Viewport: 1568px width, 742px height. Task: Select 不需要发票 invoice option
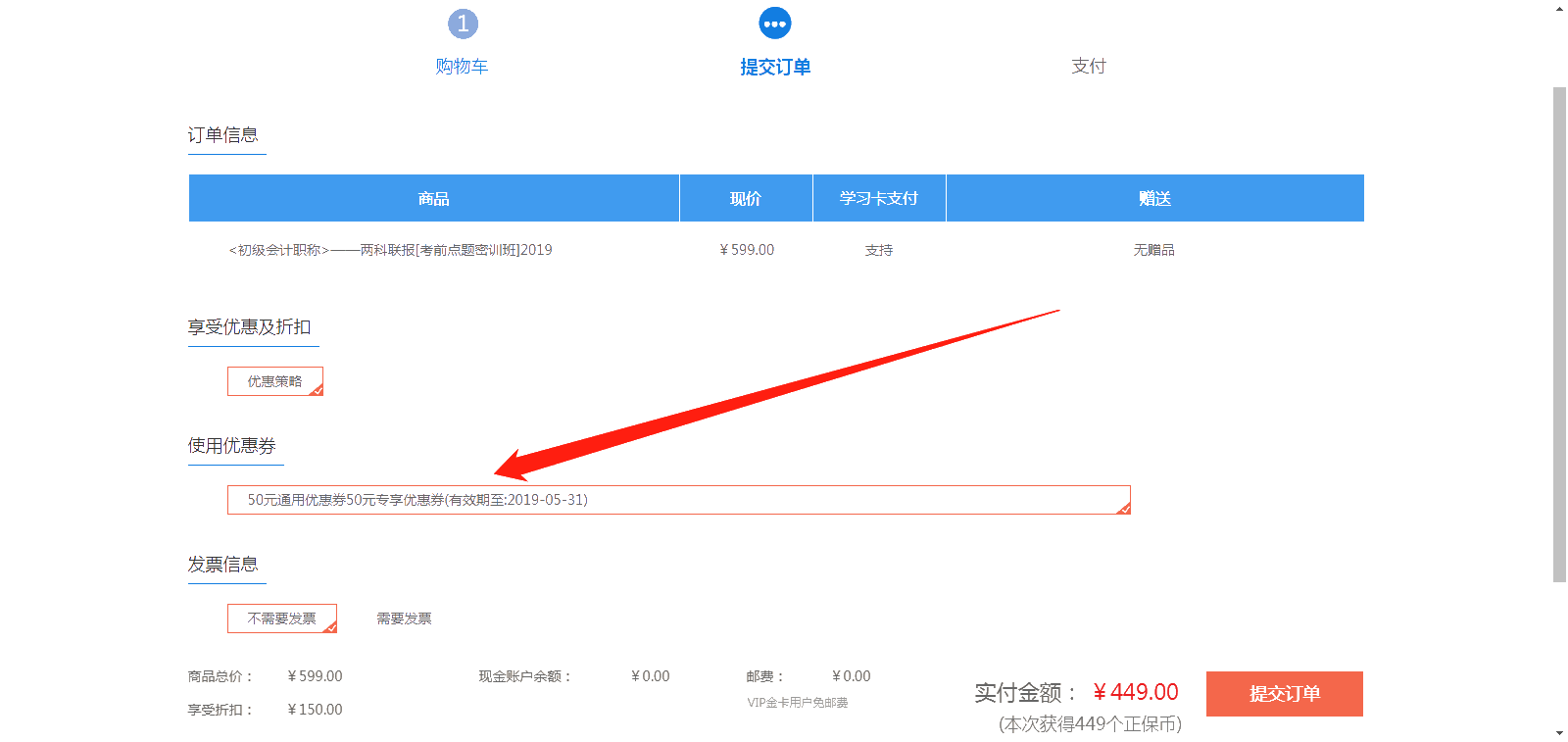[282, 618]
